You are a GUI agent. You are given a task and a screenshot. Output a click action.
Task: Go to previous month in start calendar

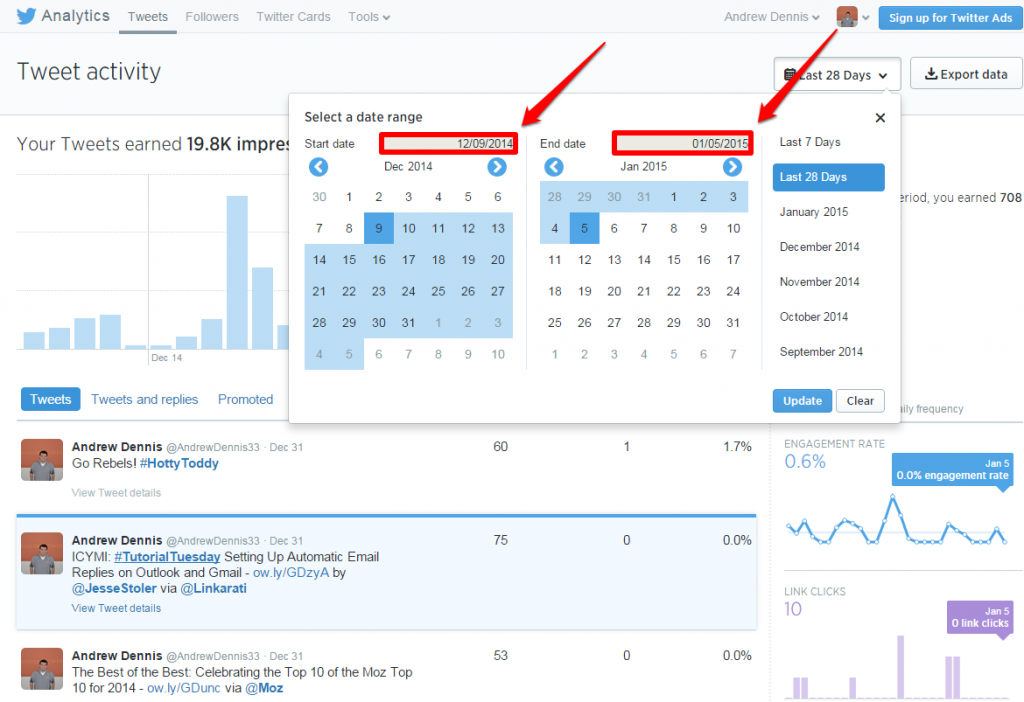coord(318,167)
